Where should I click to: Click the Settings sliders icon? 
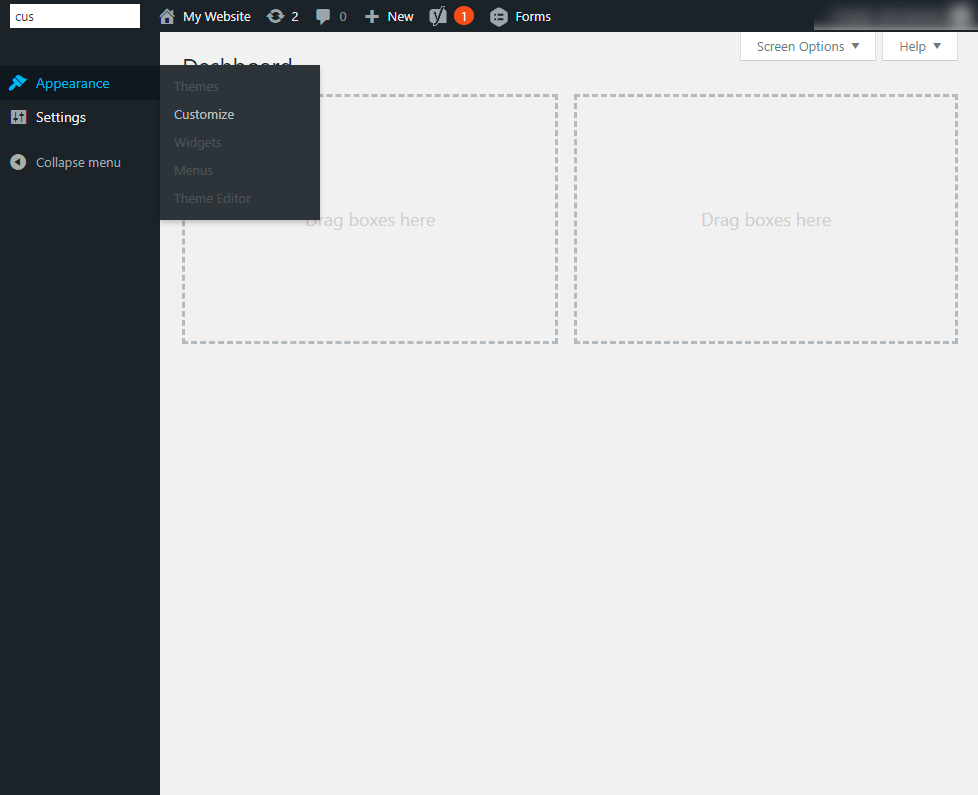(x=19, y=117)
